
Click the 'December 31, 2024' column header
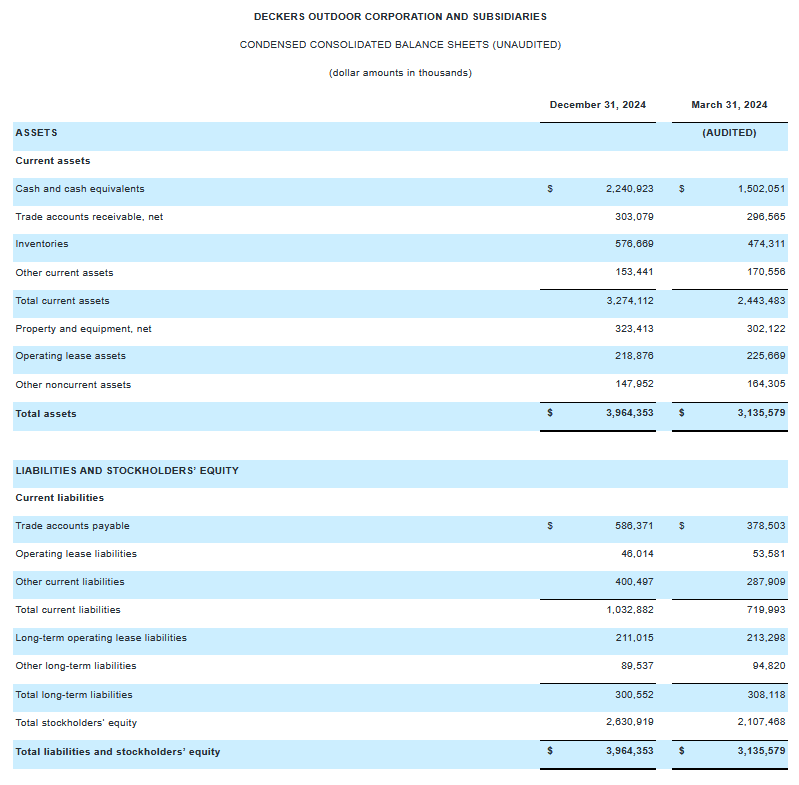pos(598,105)
